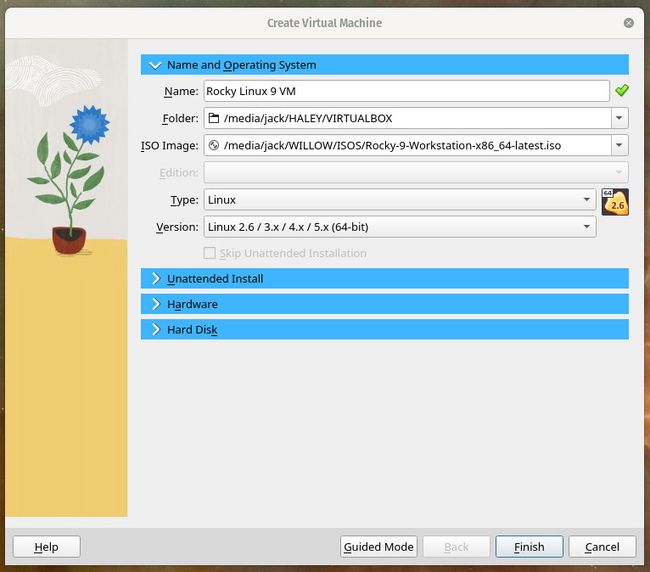Expand the Unattended Install section
This screenshot has width=650, height=572.
click(385, 279)
